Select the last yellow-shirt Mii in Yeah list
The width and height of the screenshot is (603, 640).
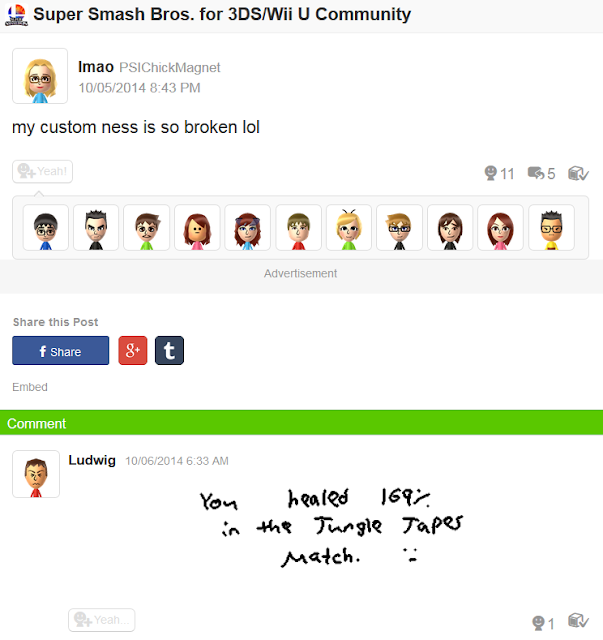(552, 228)
